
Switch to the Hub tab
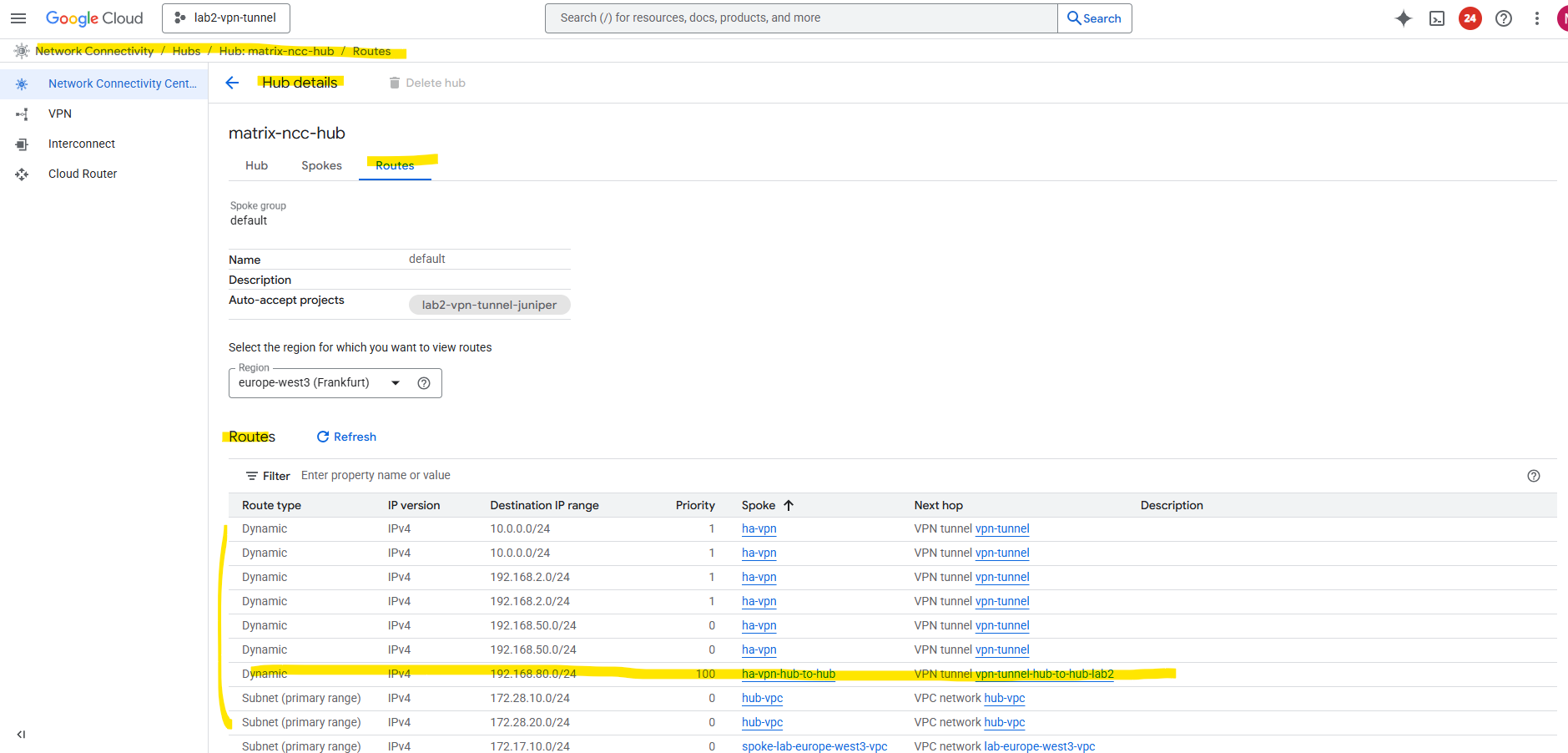[256, 165]
